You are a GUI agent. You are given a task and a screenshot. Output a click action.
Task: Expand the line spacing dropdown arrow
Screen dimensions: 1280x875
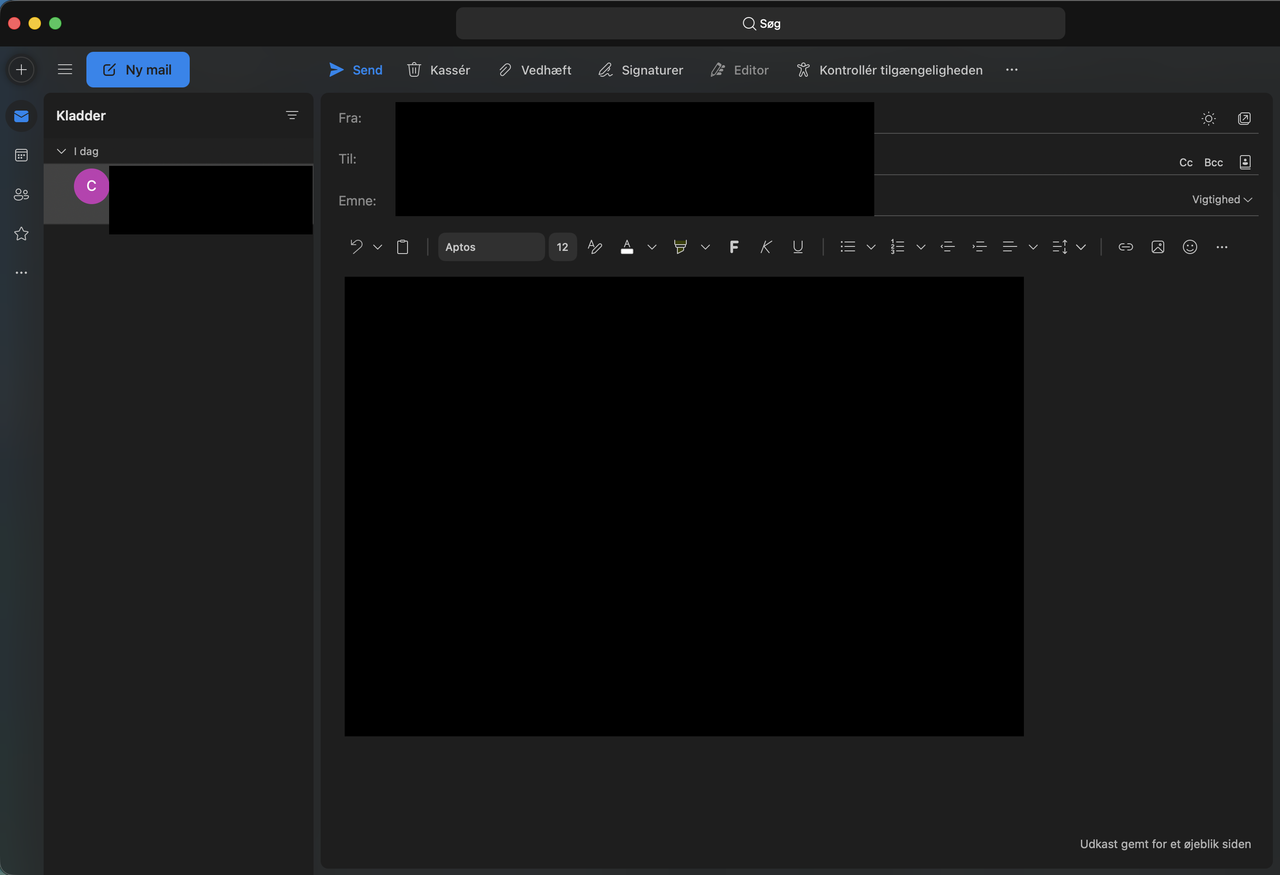(1081, 247)
